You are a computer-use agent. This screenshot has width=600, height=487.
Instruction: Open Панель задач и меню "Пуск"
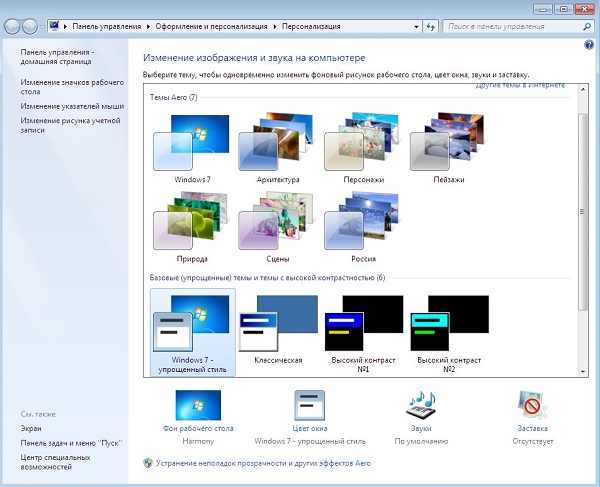(71, 443)
